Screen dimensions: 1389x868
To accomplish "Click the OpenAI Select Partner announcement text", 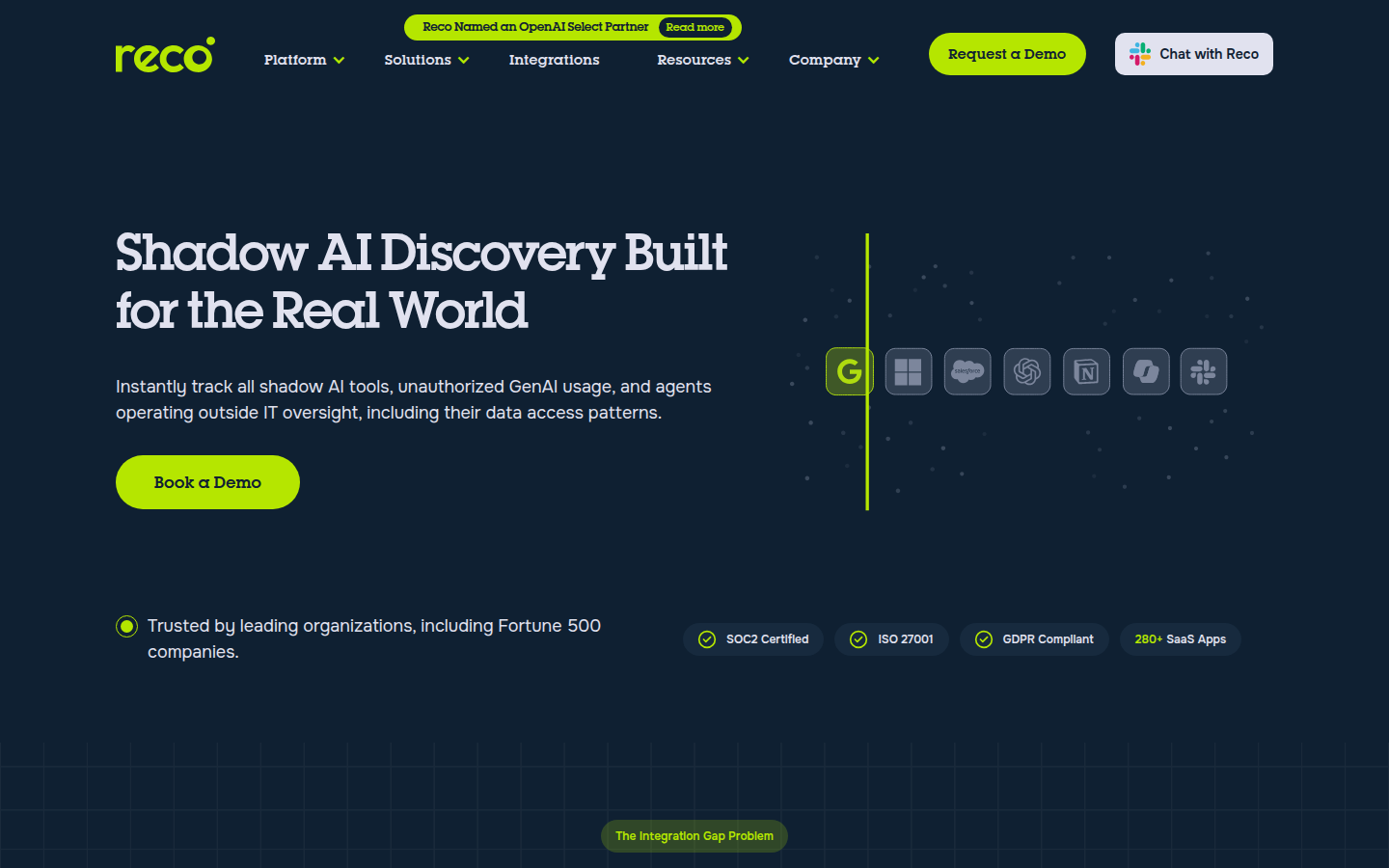I will pos(535,27).
